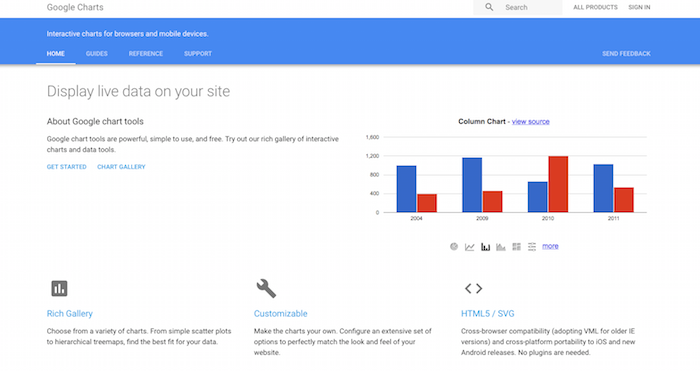Open the Guides tab
700x371 pixels.
pos(97,54)
